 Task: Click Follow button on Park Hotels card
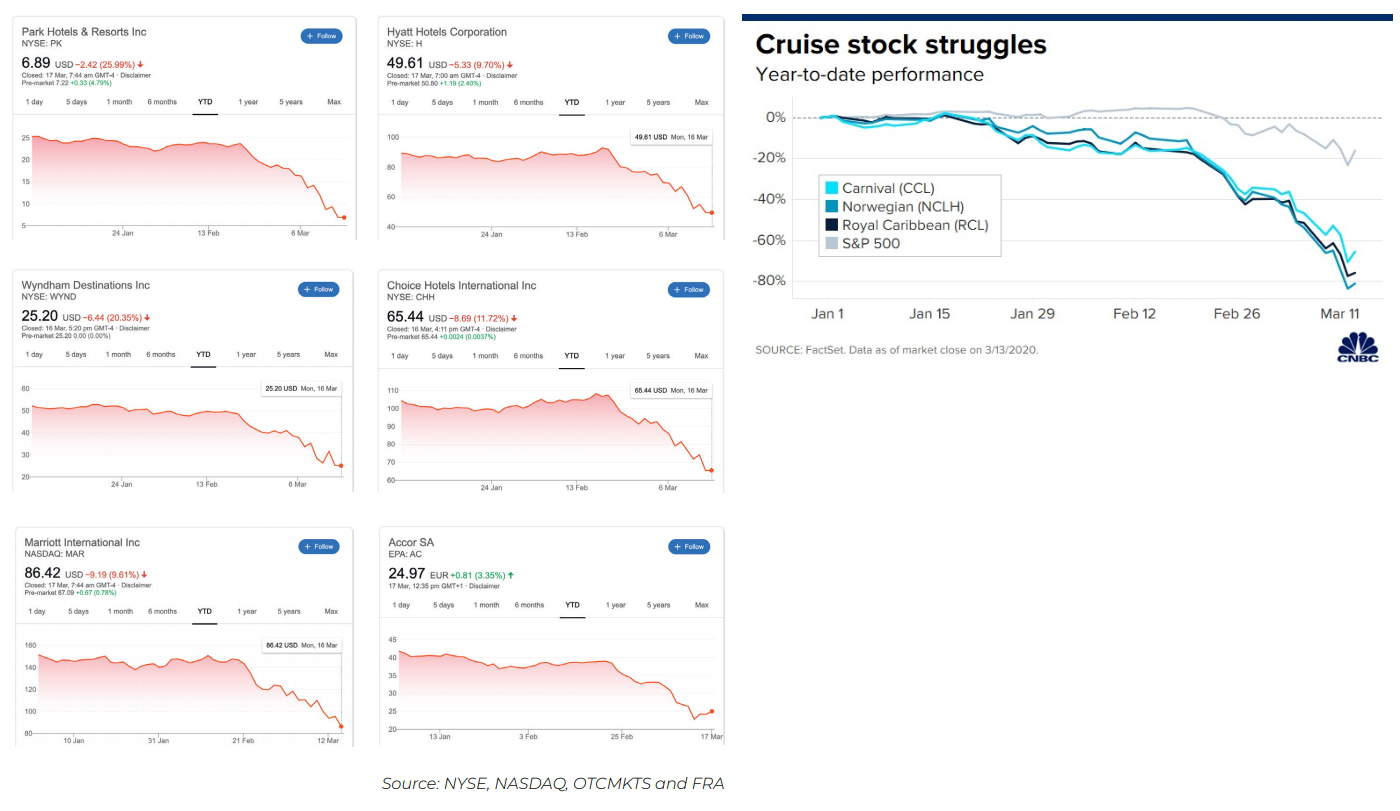(321, 36)
